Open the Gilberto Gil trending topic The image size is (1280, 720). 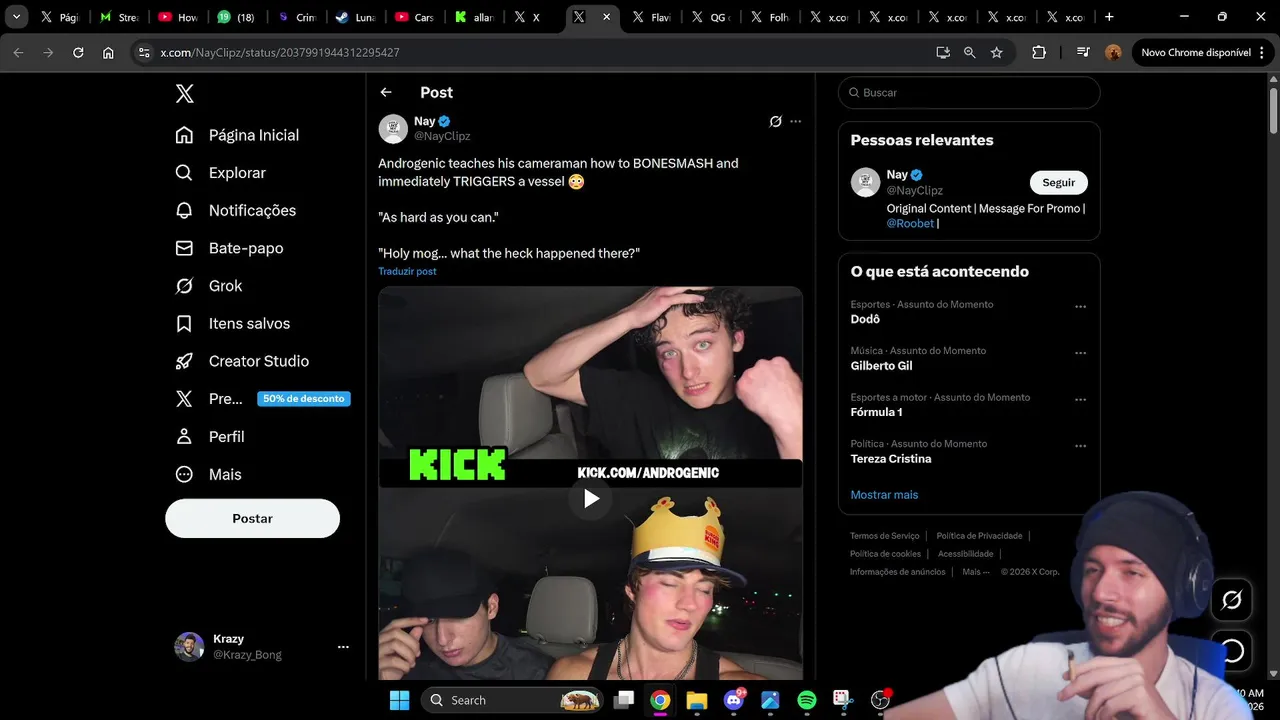click(881, 366)
